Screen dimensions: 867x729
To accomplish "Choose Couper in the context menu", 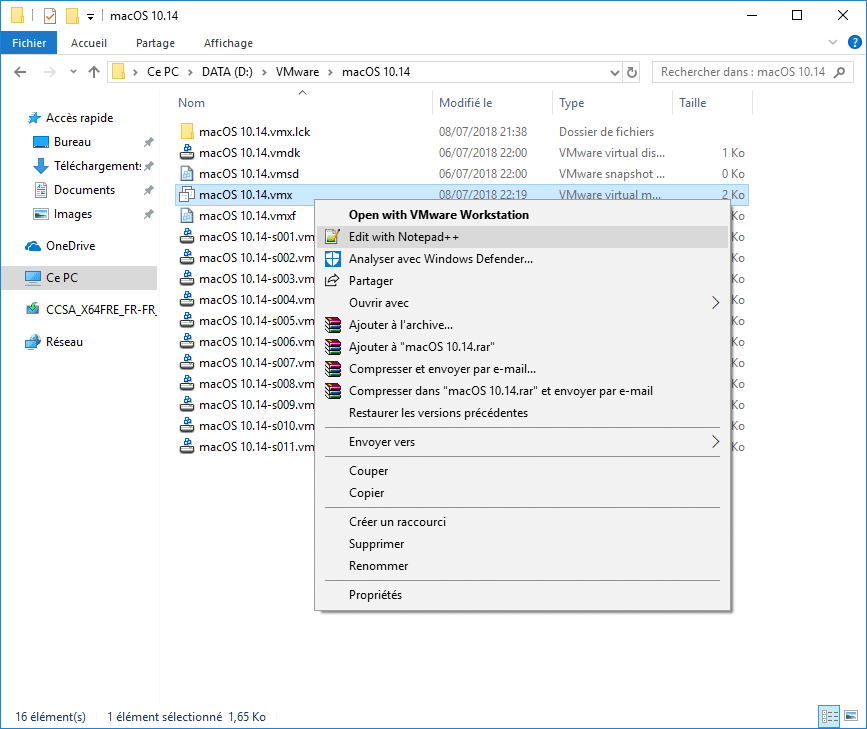I will click(x=523, y=471).
